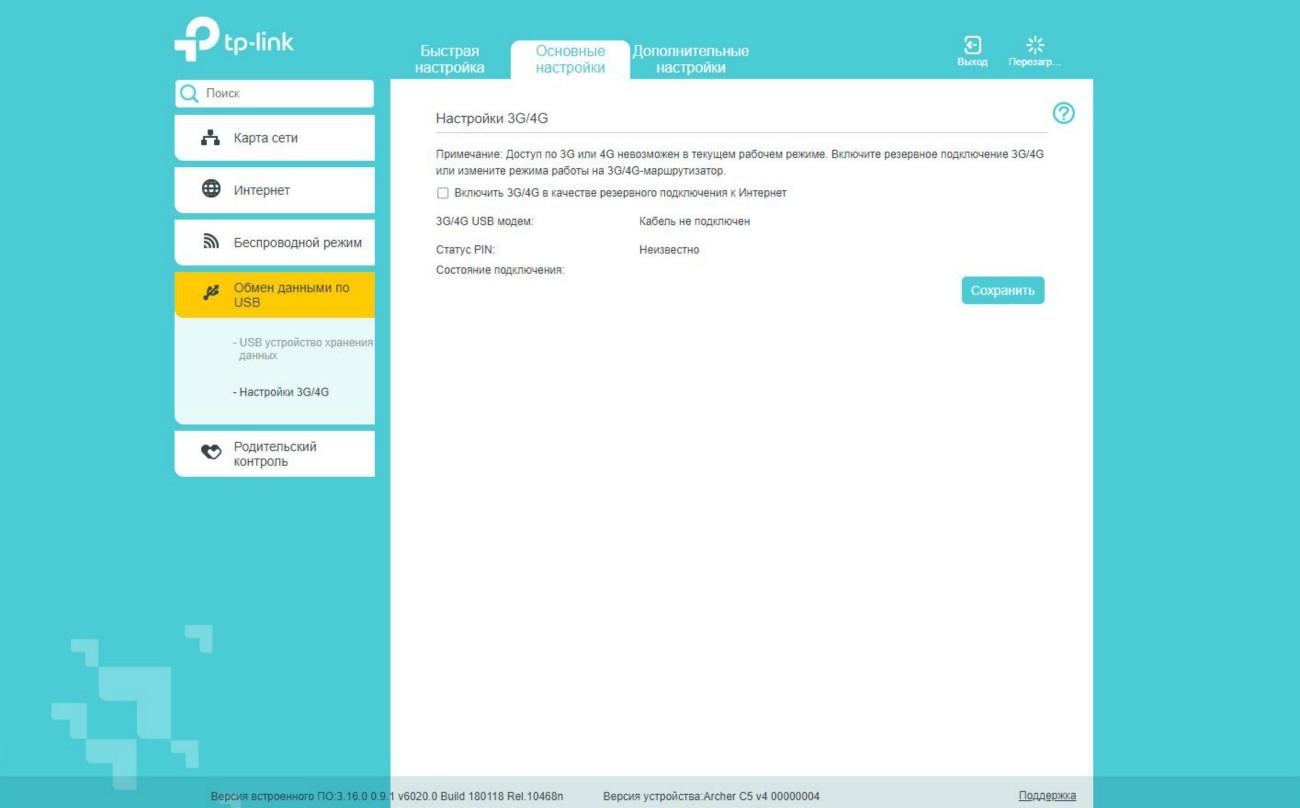
Task: Open the Поддержка link
Action: (x=1046, y=796)
